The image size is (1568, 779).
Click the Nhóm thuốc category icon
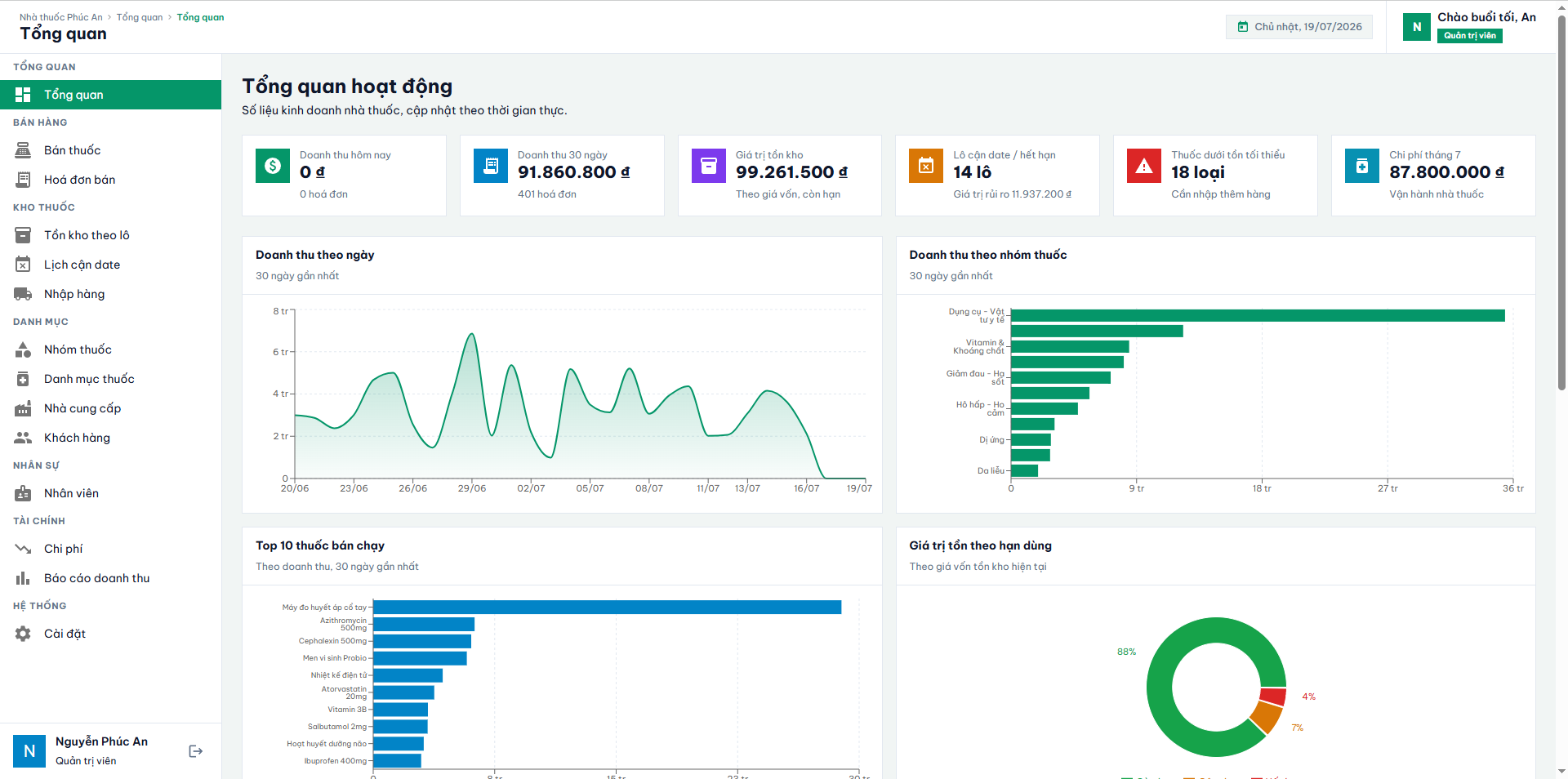(x=23, y=349)
